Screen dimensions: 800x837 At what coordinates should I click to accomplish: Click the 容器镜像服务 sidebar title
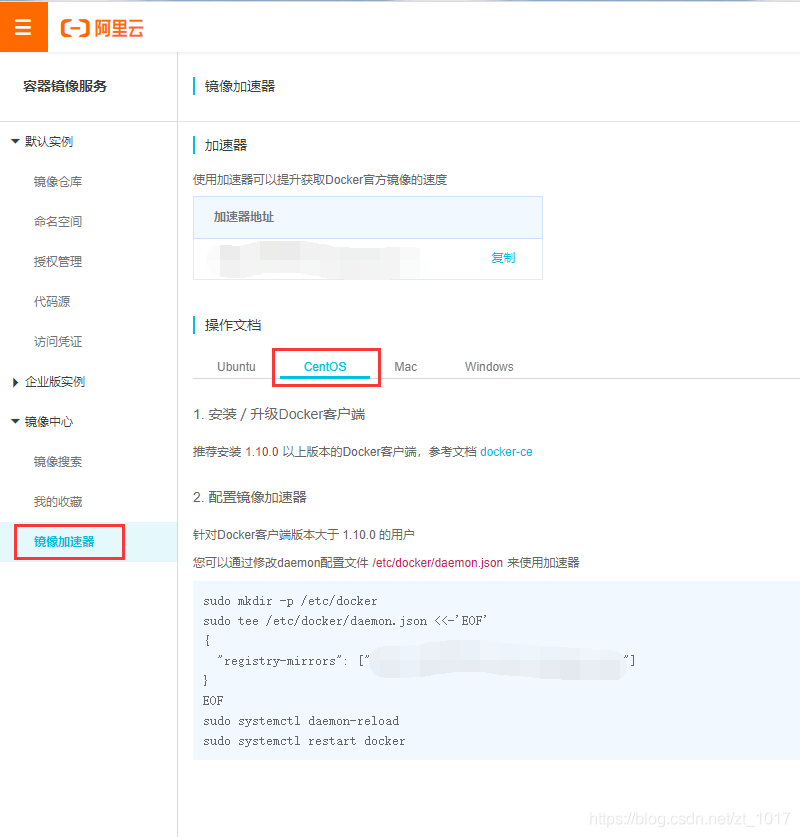(x=65, y=86)
